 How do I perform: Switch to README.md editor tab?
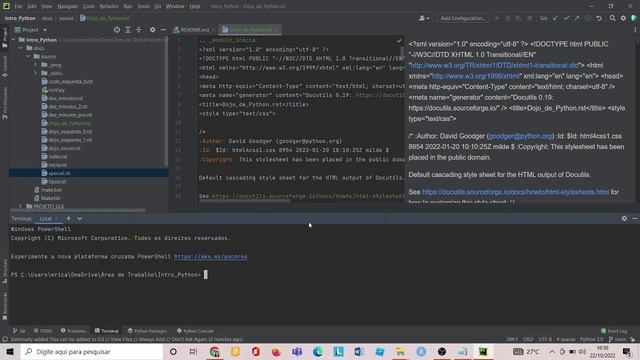(x=194, y=30)
